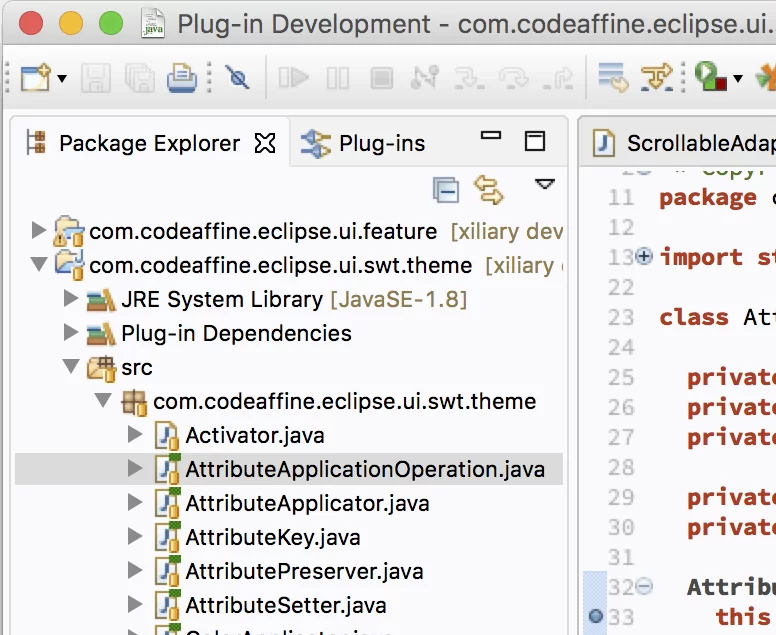Image resolution: width=776 pixels, height=635 pixels.
Task: Select the ScrollableAdapter editor tab
Action: [x=684, y=144]
